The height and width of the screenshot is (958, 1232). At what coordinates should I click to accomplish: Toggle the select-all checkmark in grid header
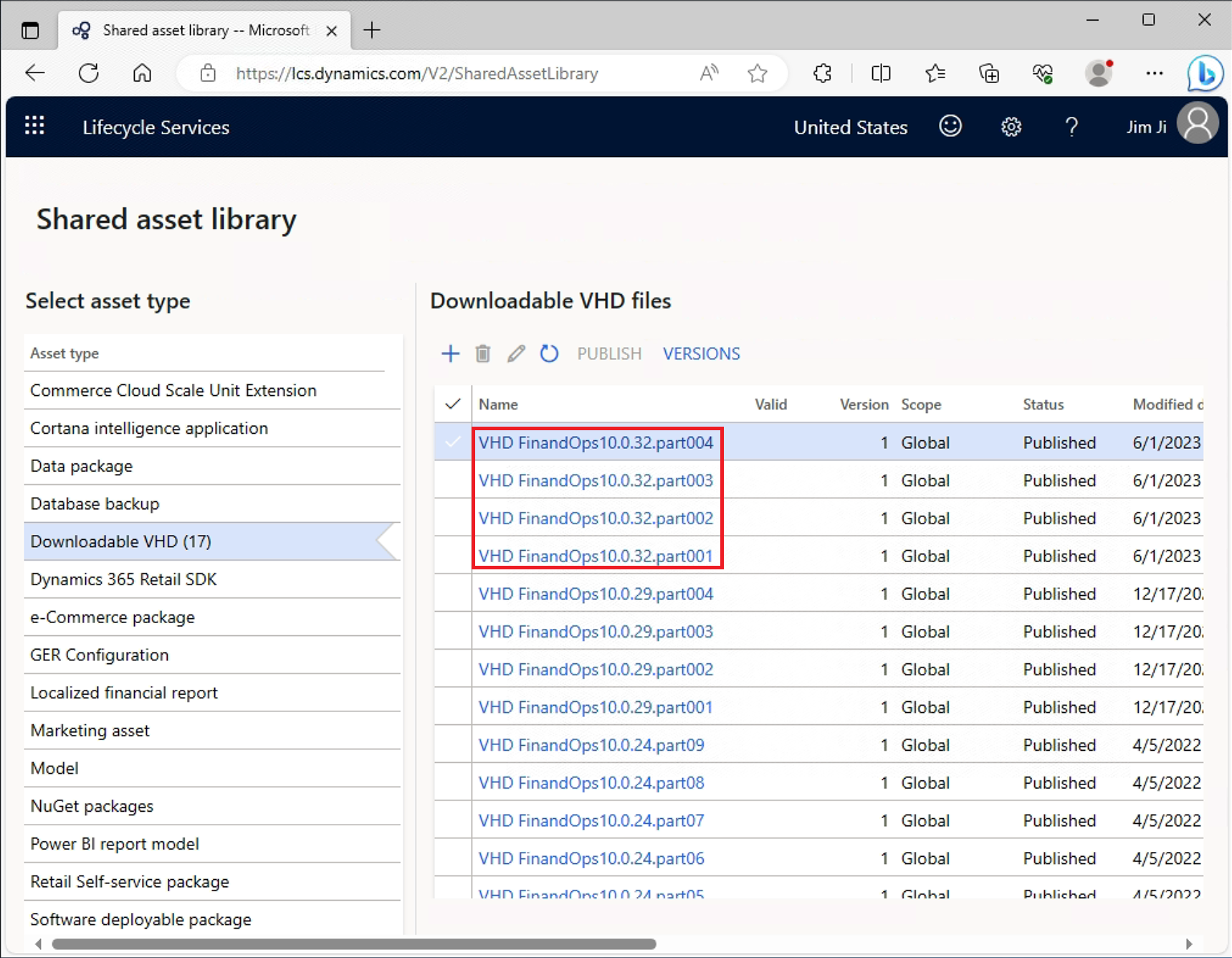(453, 404)
